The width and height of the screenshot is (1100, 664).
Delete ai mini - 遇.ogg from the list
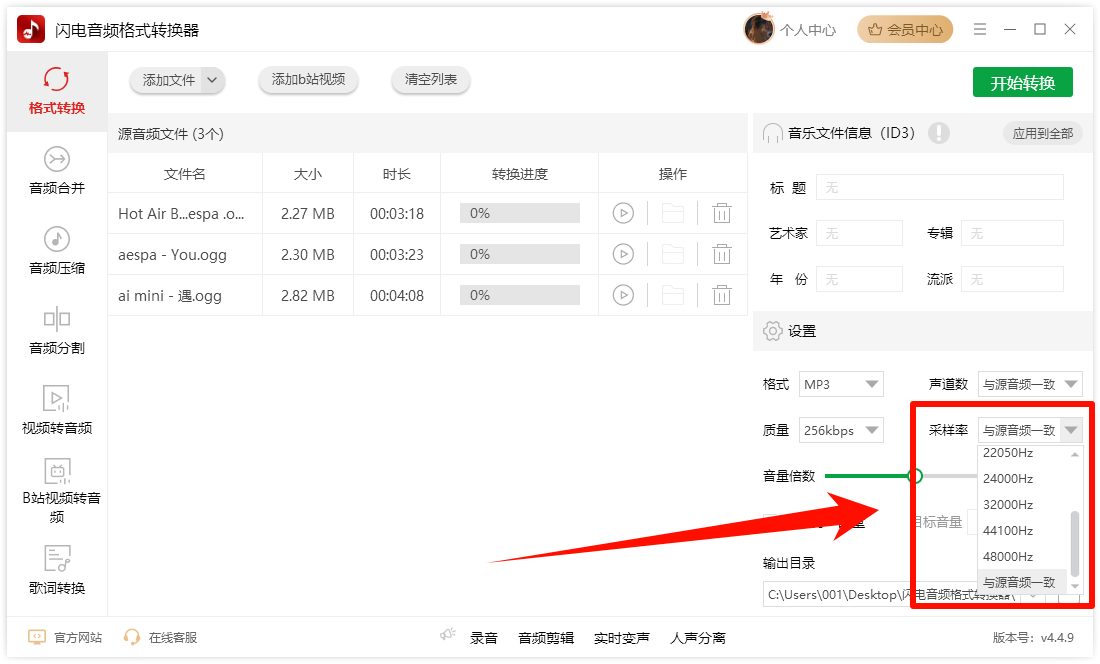722,295
